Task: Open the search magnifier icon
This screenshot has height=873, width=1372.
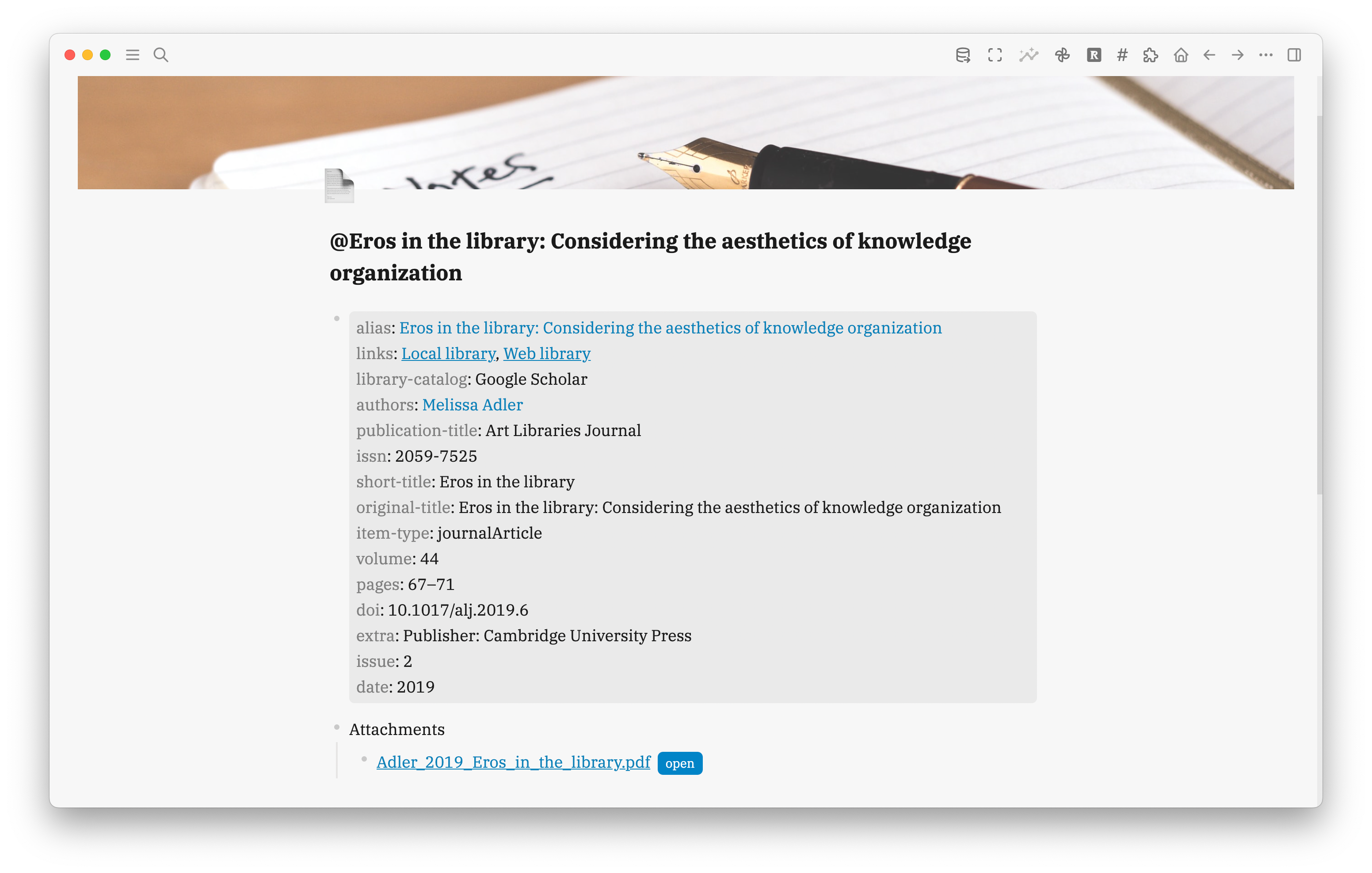Action: click(161, 55)
